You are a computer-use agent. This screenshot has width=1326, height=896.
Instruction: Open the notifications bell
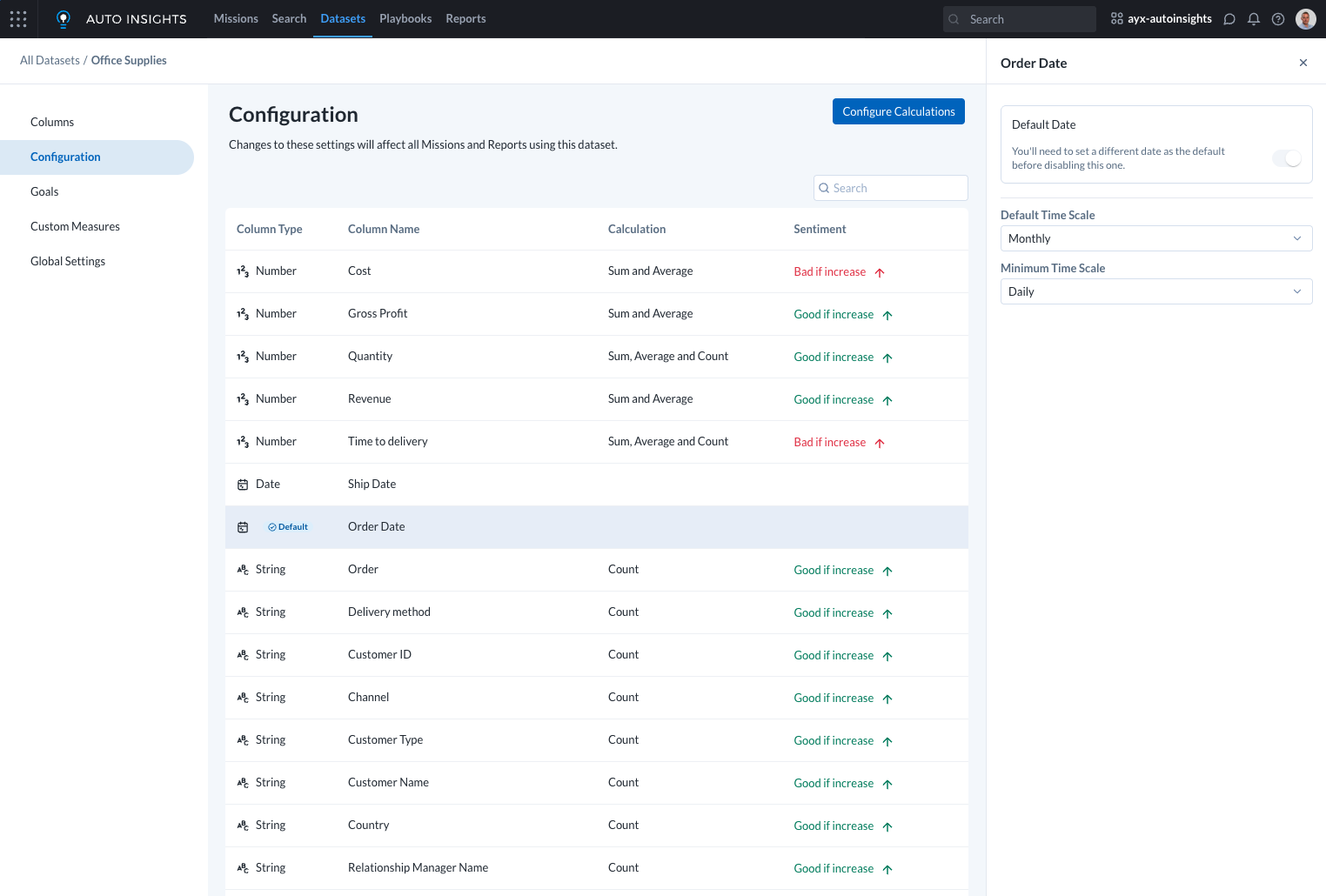coord(1254,19)
